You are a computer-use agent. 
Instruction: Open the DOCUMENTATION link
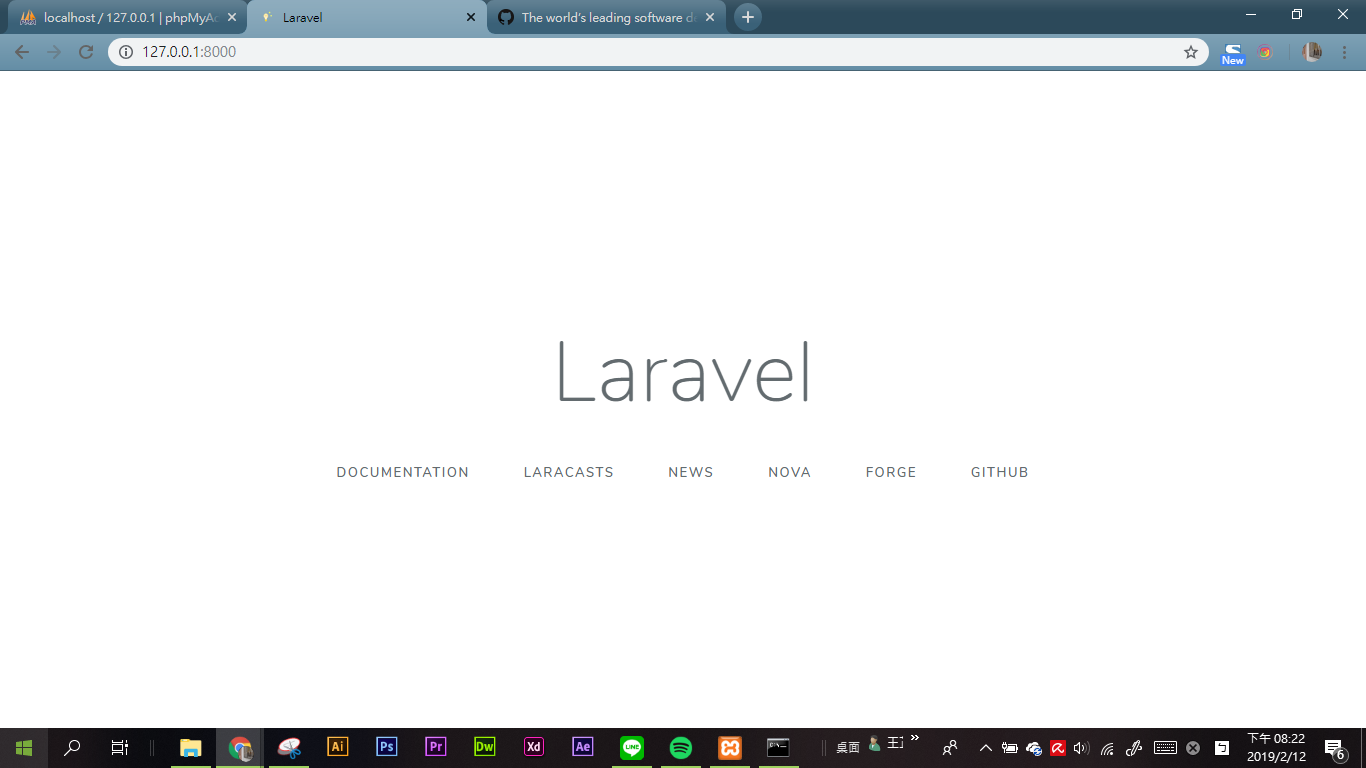click(x=402, y=472)
